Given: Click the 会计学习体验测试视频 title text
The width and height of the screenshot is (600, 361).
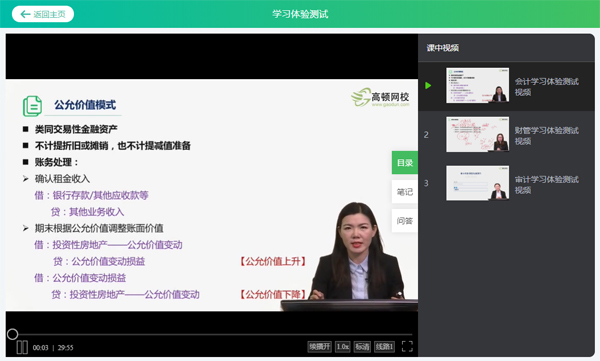Looking at the screenshot, I should pyautogui.click(x=546, y=87).
